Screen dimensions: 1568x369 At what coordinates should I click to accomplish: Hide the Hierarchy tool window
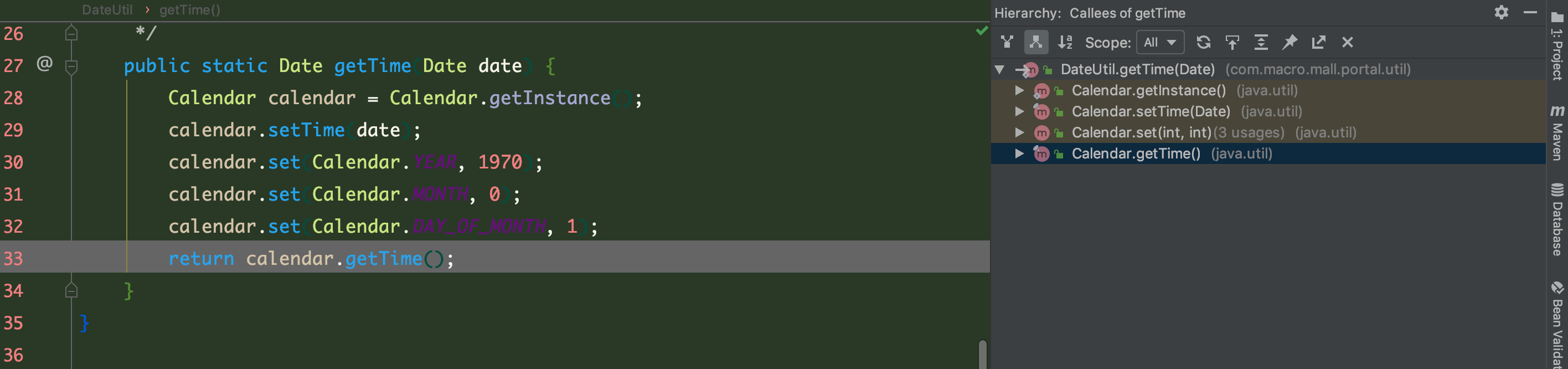[1530, 12]
